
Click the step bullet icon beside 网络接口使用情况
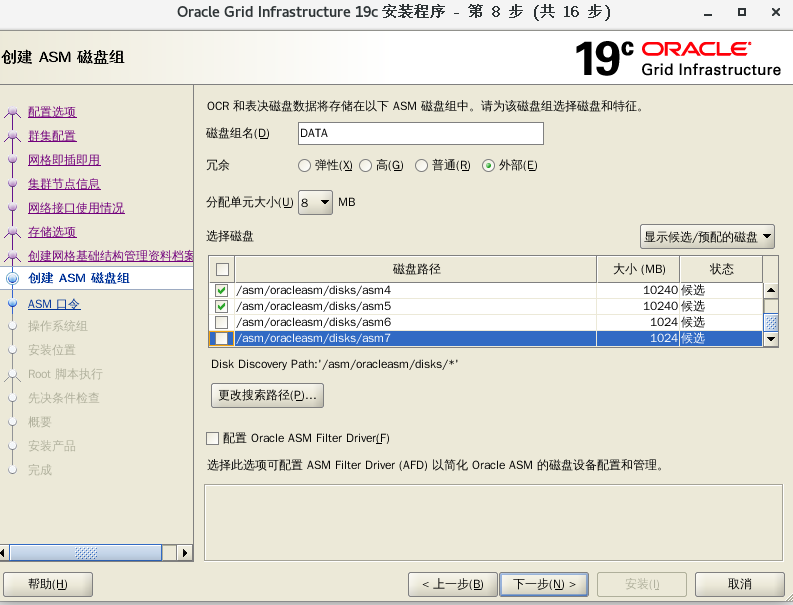pyautogui.click(x=13, y=207)
